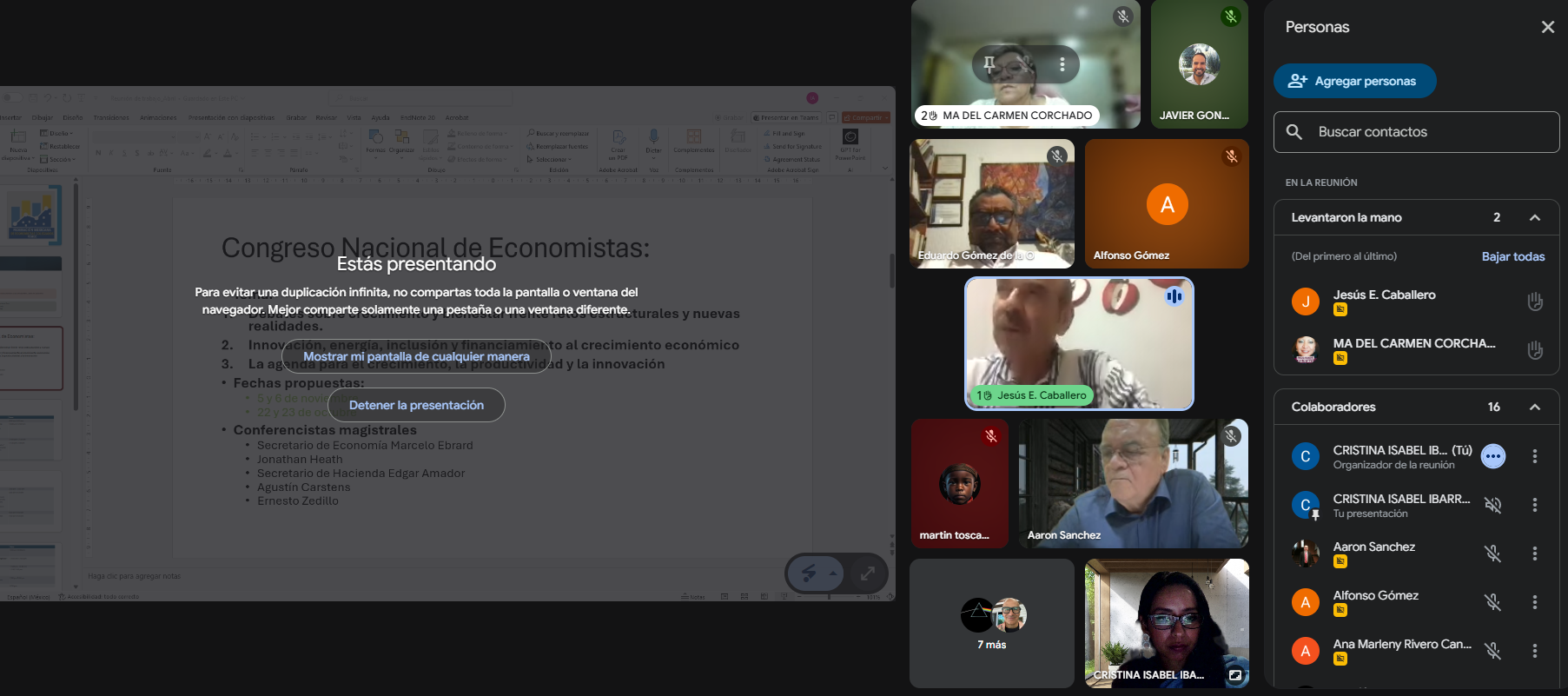
Task: Open the Vista tab in shared PowerPoint
Action: pos(354,117)
